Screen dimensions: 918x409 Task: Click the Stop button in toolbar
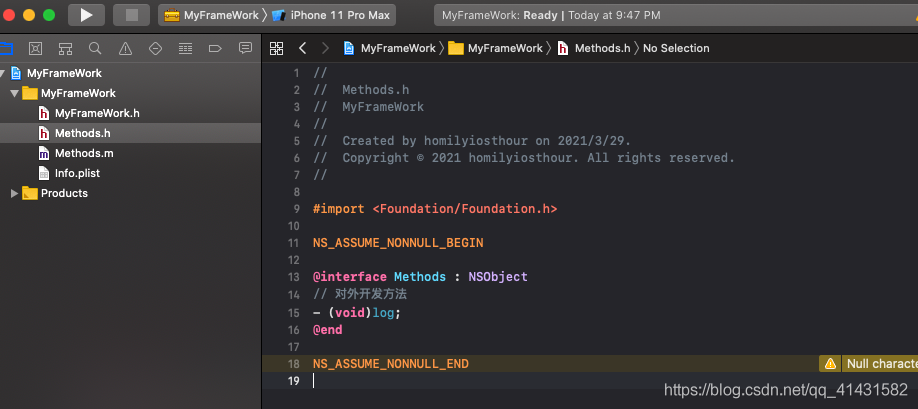pyautogui.click(x=131, y=15)
